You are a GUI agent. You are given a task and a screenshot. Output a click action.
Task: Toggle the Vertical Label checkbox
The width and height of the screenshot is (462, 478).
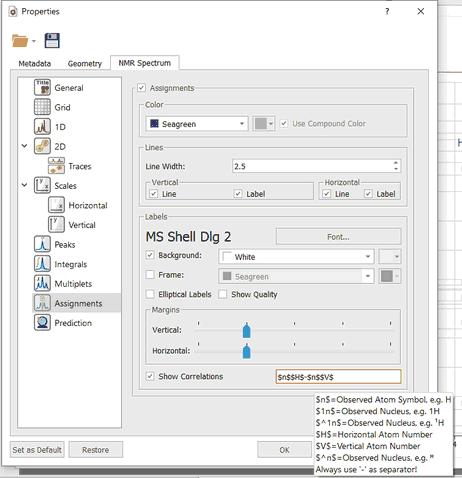238,194
